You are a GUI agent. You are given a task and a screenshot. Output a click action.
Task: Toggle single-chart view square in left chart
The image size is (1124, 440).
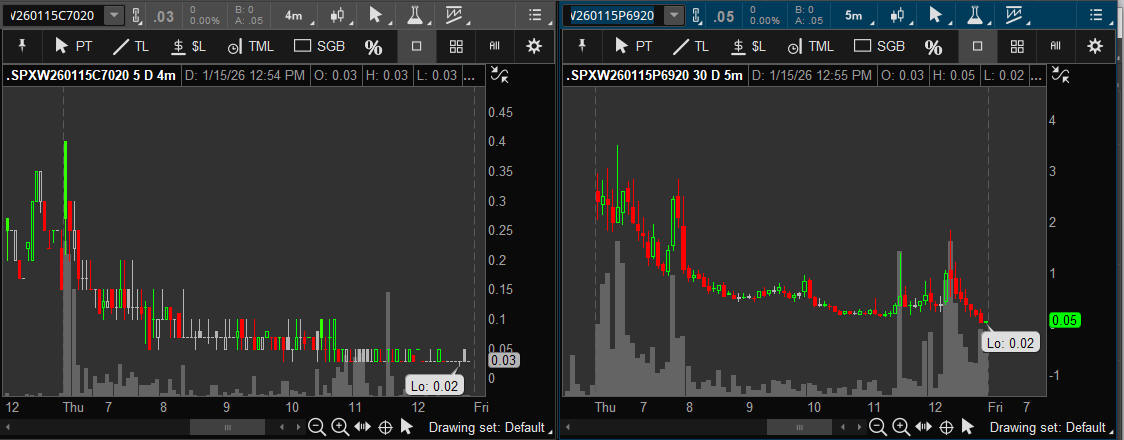pyautogui.click(x=416, y=46)
